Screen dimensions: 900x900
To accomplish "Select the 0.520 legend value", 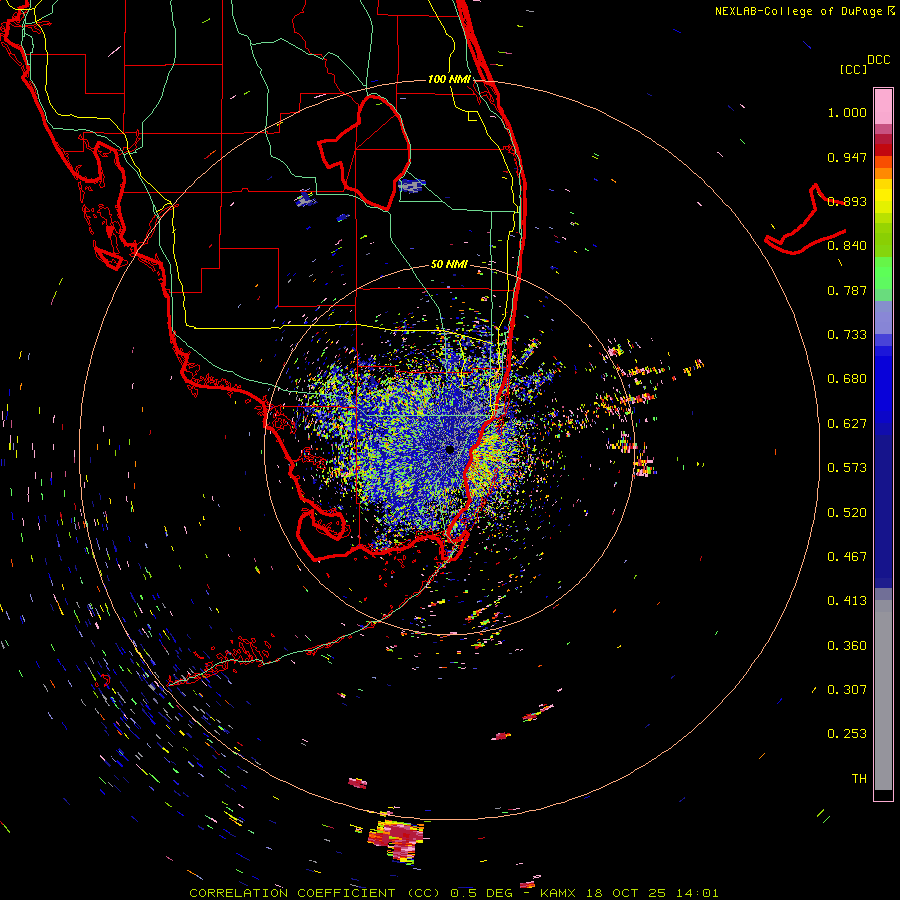I will (x=847, y=513).
